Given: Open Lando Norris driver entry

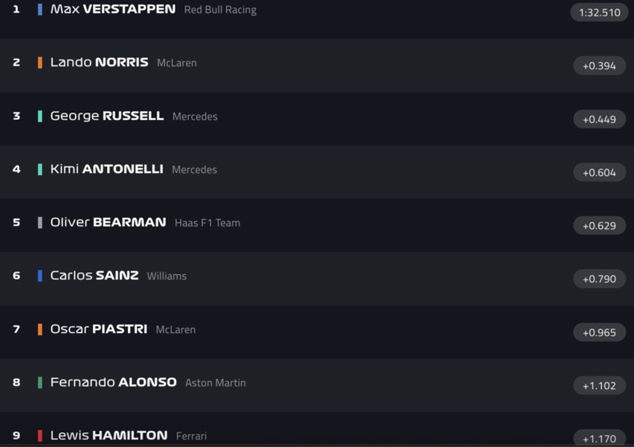Looking at the screenshot, I should tap(99, 62).
